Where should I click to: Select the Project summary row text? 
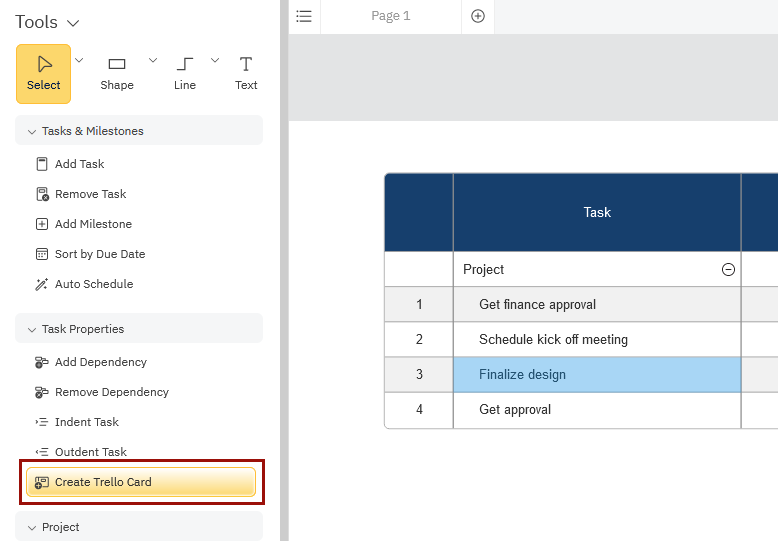(x=484, y=270)
